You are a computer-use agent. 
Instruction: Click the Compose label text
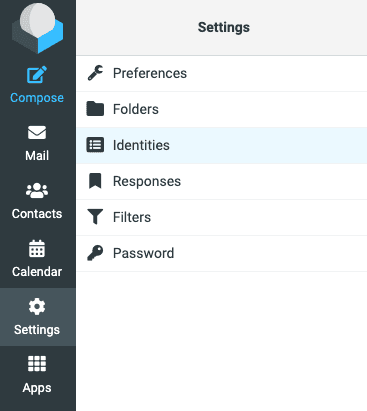coord(37,98)
